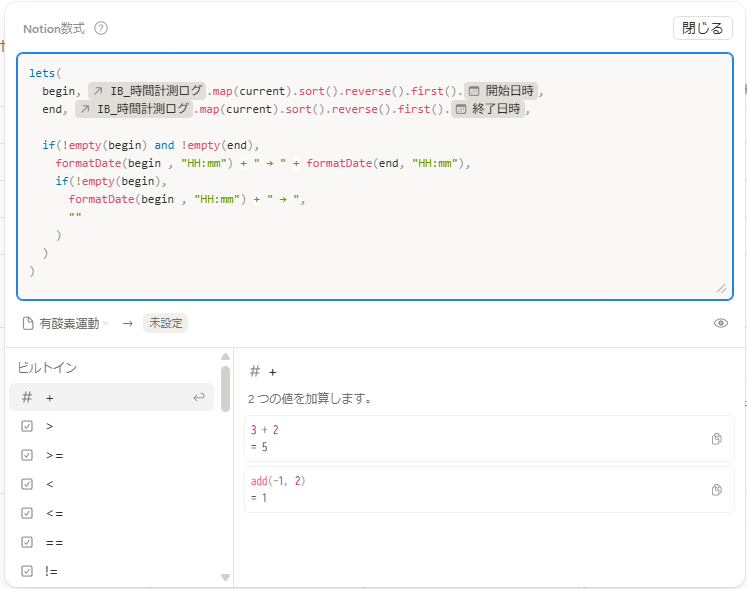Click the '.reverse()' call on end line
This screenshot has height=589, width=747.
click(x=361, y=109)
